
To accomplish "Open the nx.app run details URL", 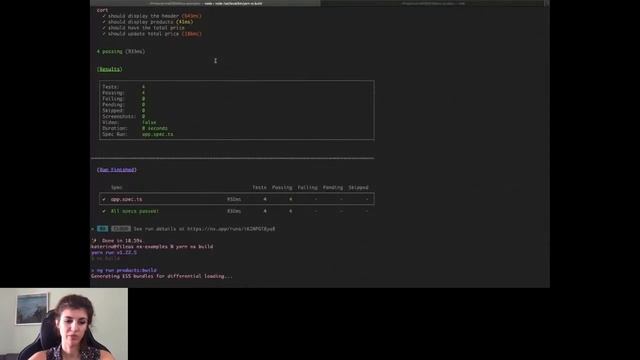I will click(x=231, y=229).
